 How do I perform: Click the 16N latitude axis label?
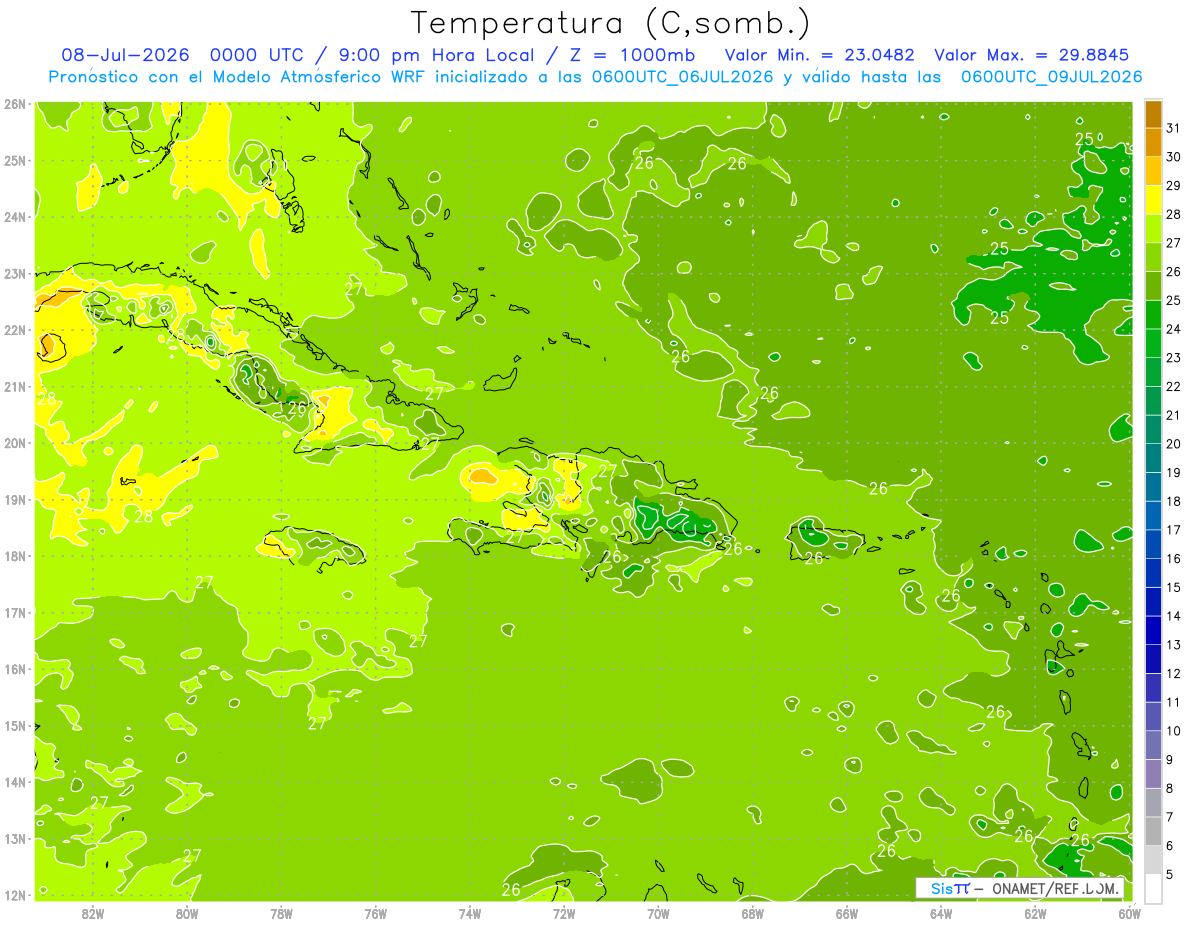pyautogui.click(x=14, y=669)
